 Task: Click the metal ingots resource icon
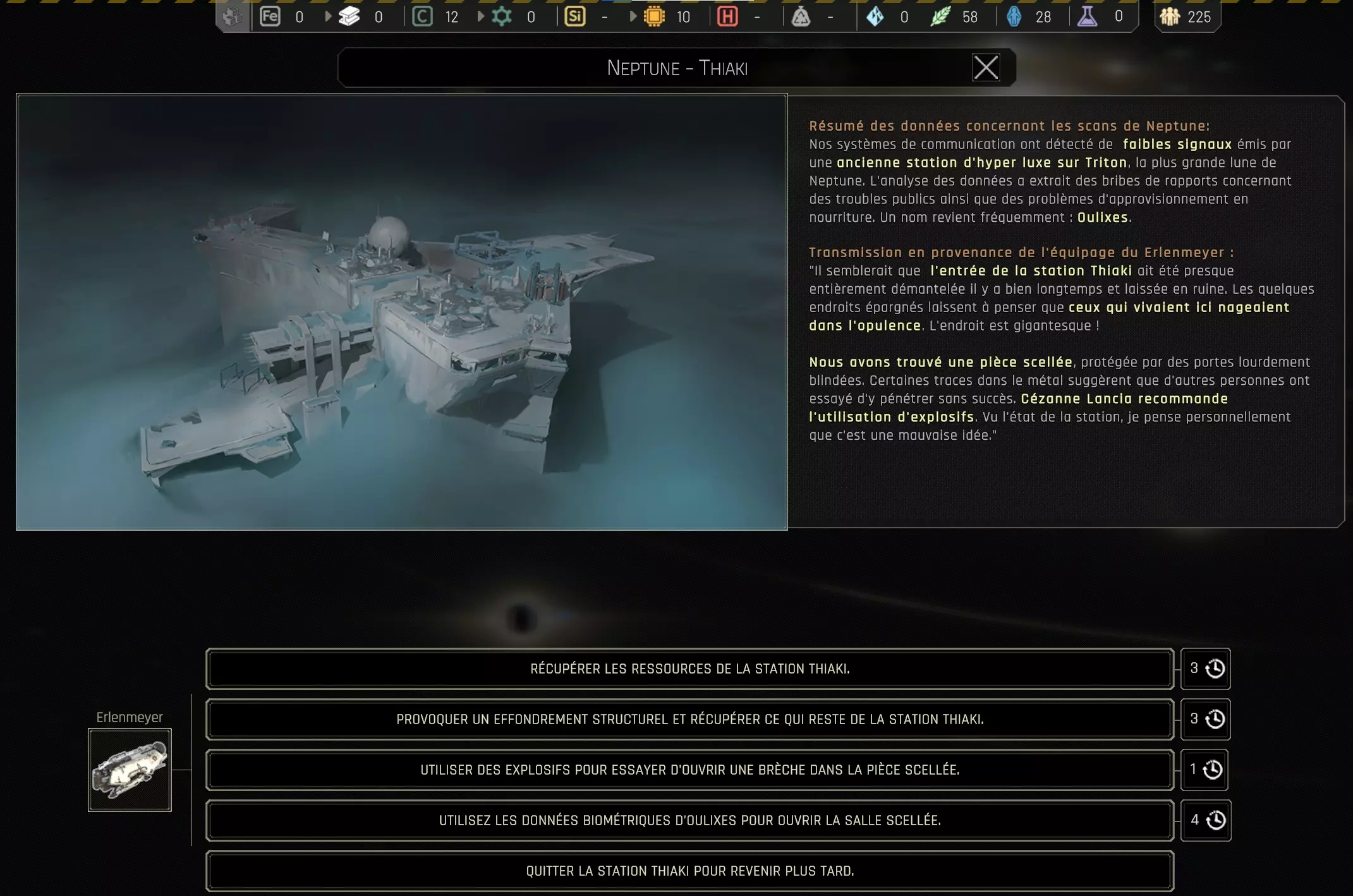(x=349, y=16)
